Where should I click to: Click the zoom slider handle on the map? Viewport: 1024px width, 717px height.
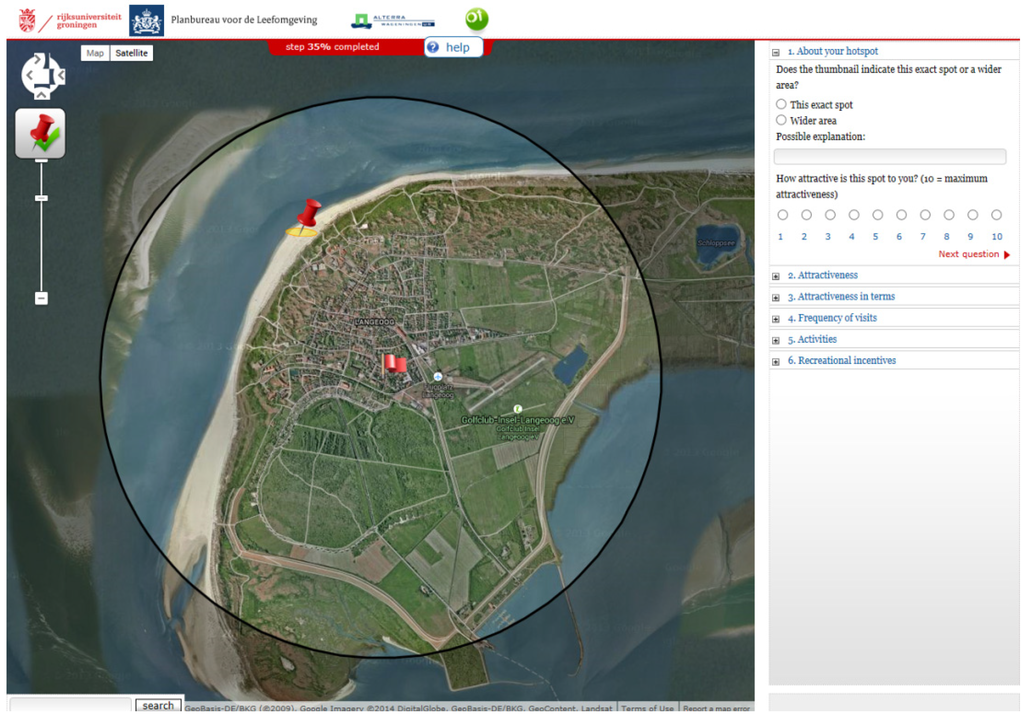click(41, 199)
